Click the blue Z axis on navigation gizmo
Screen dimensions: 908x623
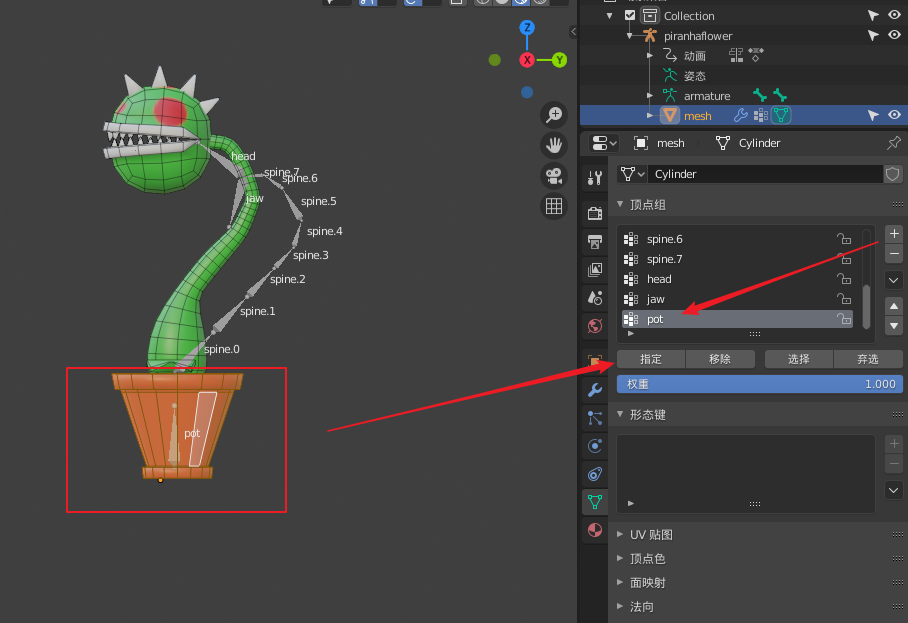[527, 27]
